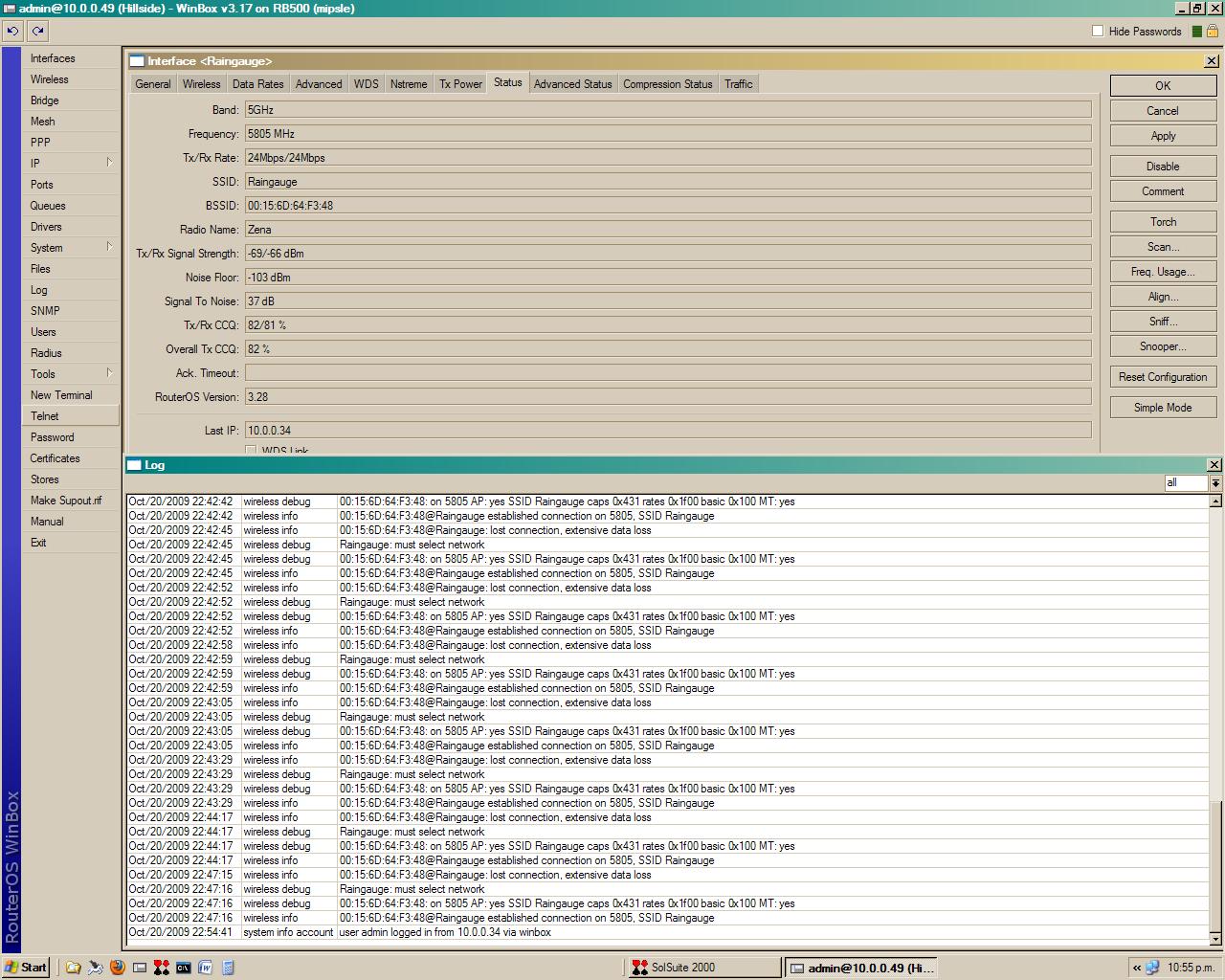Click the Undo arrow in the WinBox toolbar
1225x980 pixels.
(x=12, y=31)
